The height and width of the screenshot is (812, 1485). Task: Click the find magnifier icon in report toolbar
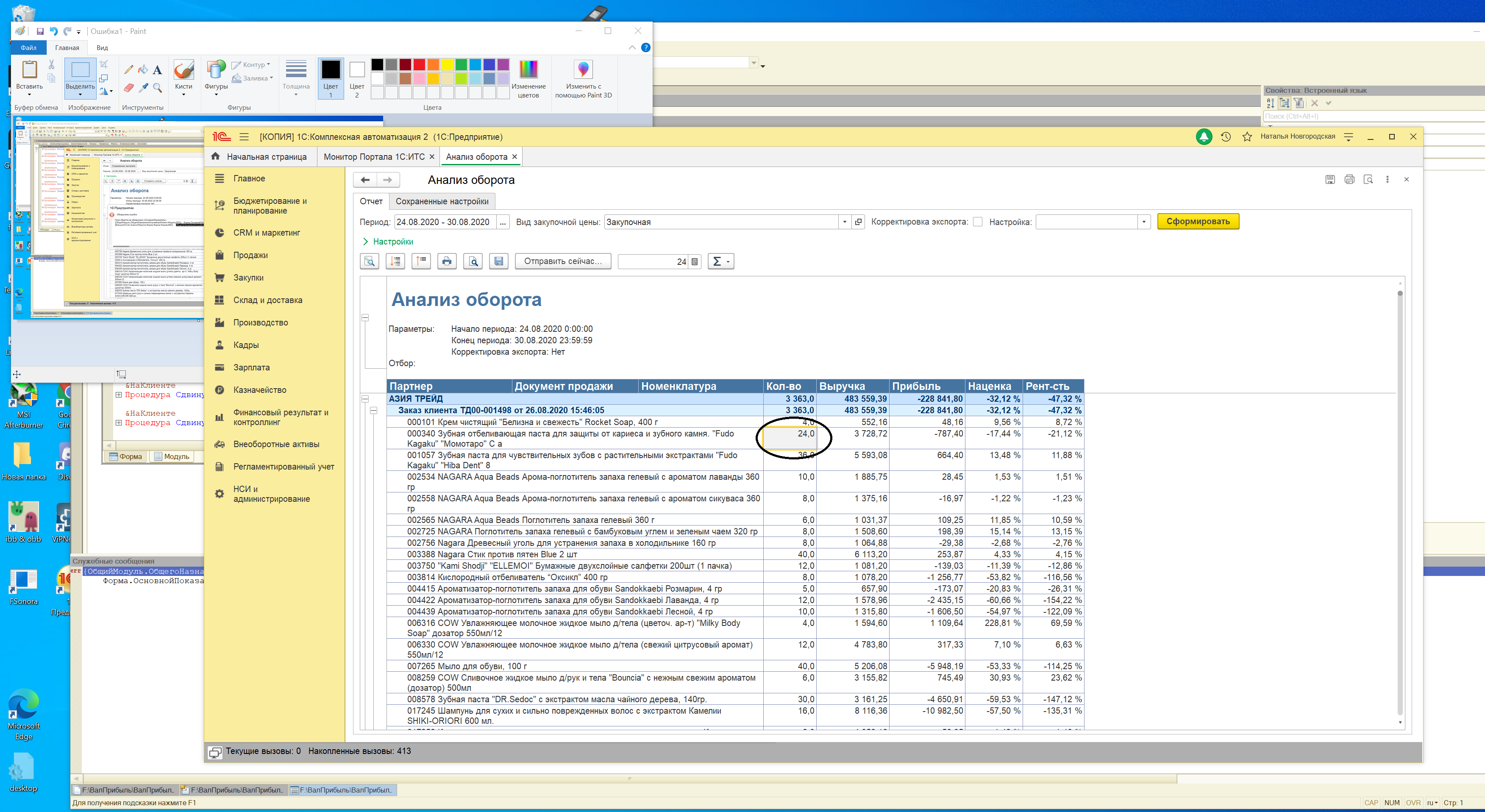[370, 261]
